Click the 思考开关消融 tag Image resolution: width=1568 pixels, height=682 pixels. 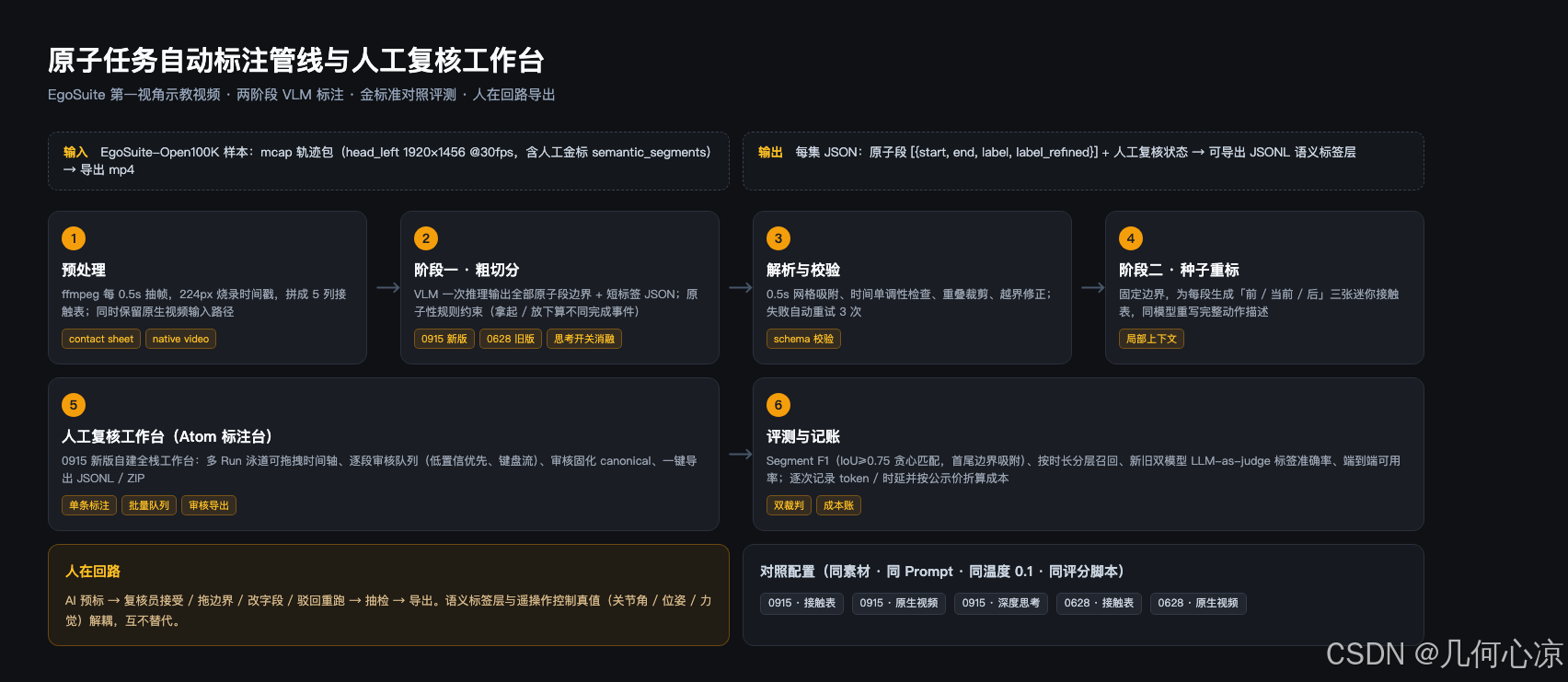click(584, 339)
